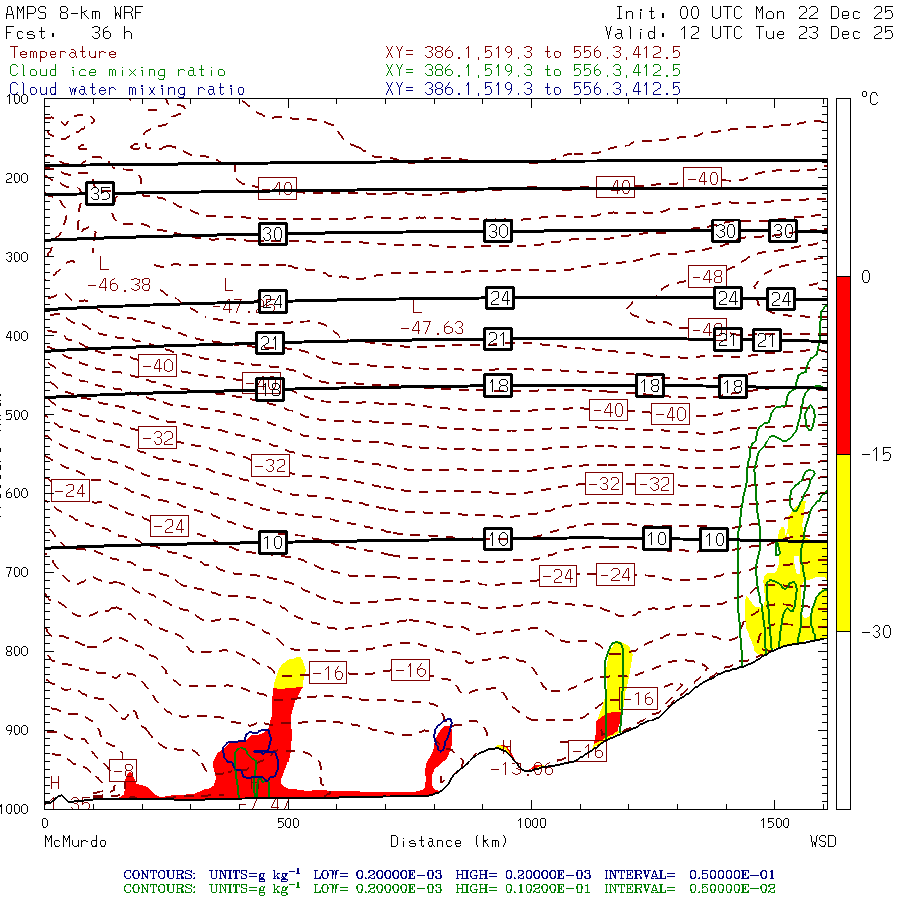
Task: Click the green 'Cloud ice mixing ratio' label
Action: tap(118, 71)
